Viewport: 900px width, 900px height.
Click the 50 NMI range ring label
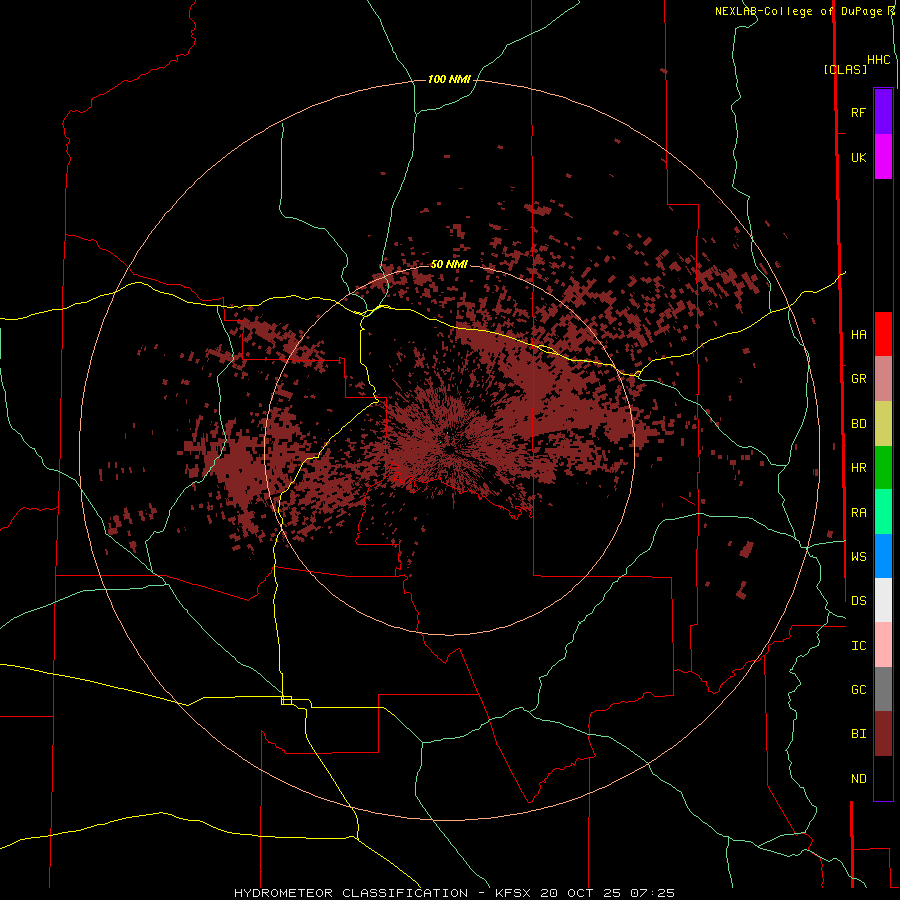(x=449, y=264)
